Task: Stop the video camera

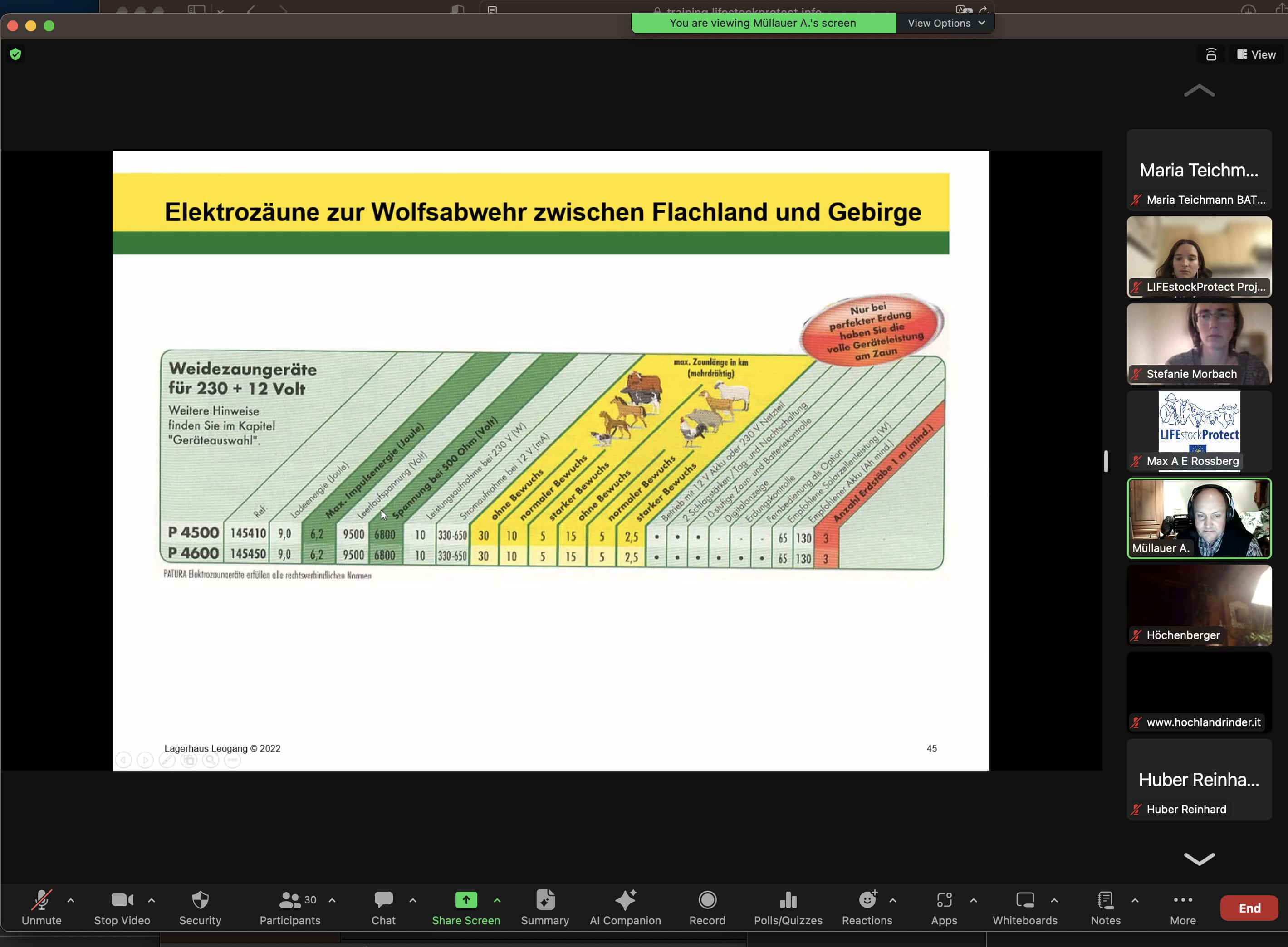Action: 122,908
